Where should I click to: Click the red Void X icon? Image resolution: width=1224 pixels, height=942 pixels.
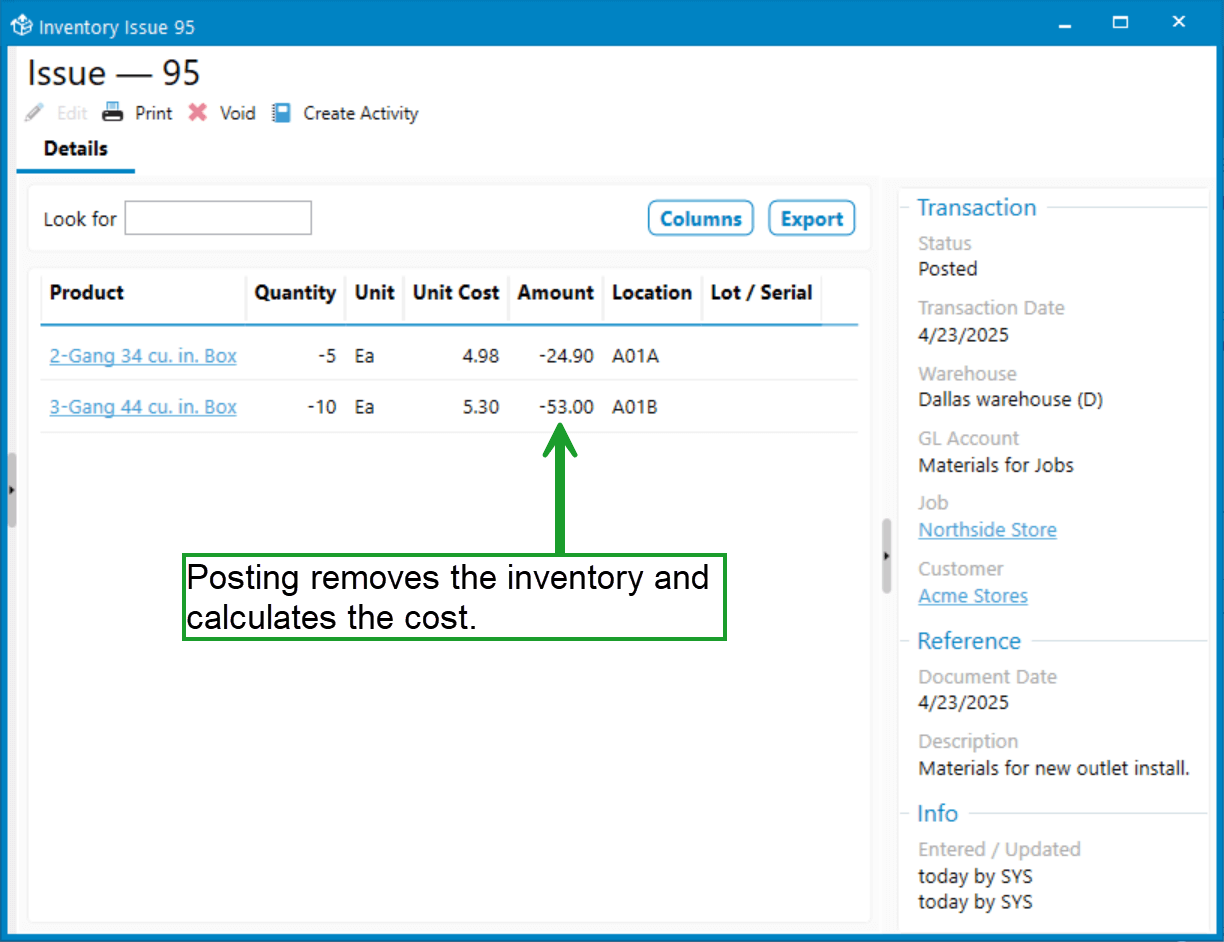pos(198,113)
